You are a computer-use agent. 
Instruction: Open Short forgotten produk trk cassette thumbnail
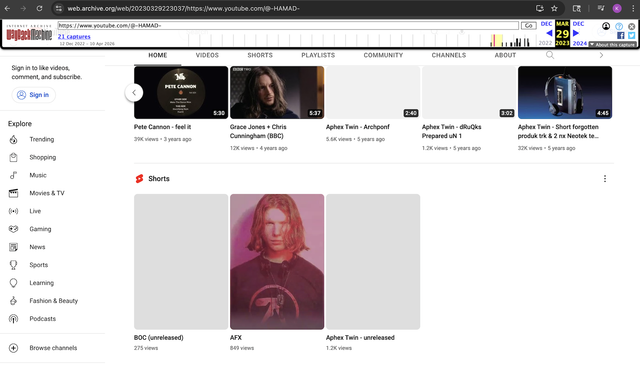click(565, 93)
